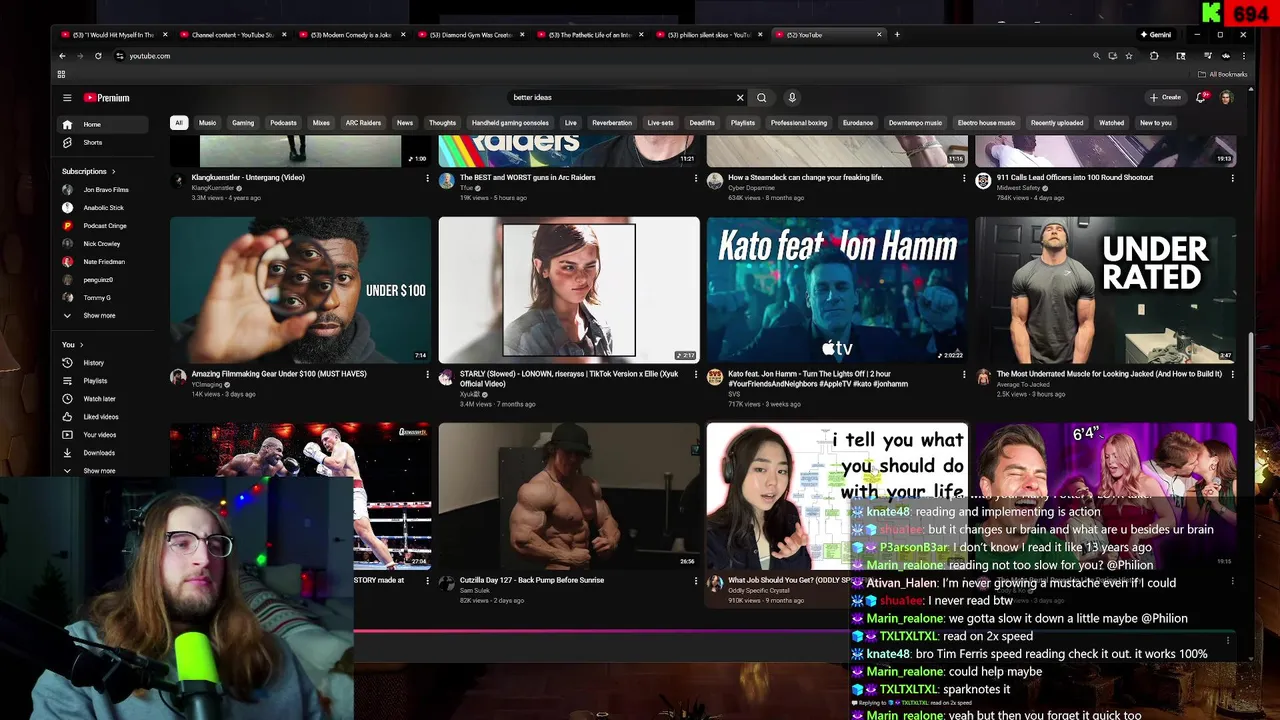The height and width of the screenshot is (720, 1280).
Task: Open options menu for Klangkuenstler Untergang video
Action: click(427, 178)
